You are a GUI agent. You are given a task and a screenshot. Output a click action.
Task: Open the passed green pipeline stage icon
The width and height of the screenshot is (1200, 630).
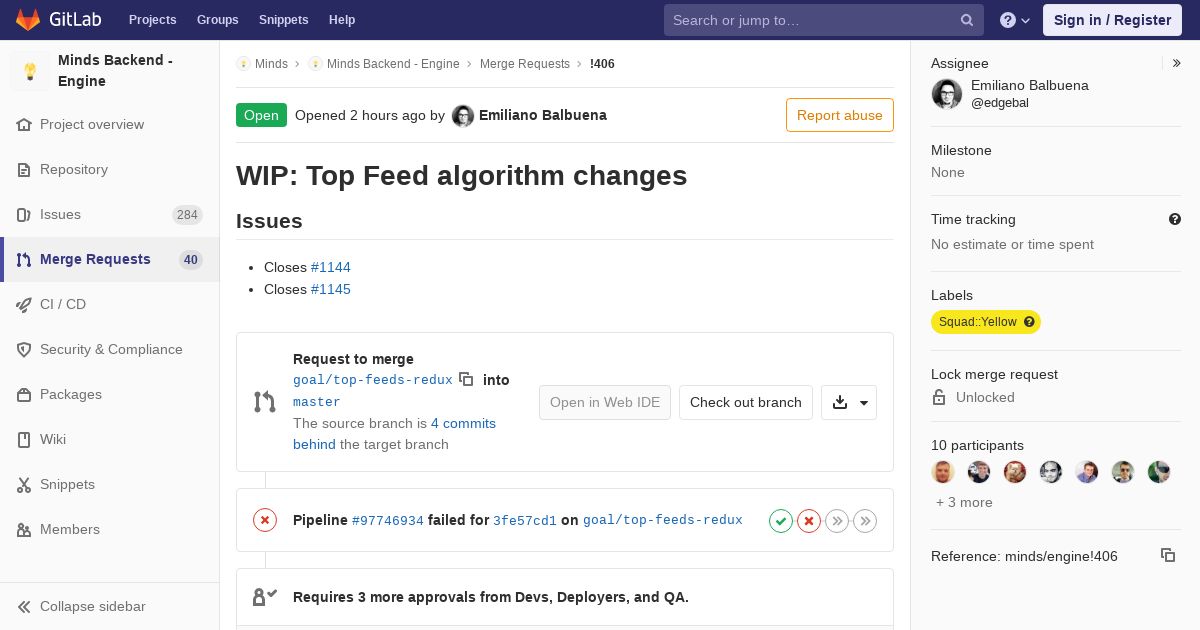[x=781, y=520]
